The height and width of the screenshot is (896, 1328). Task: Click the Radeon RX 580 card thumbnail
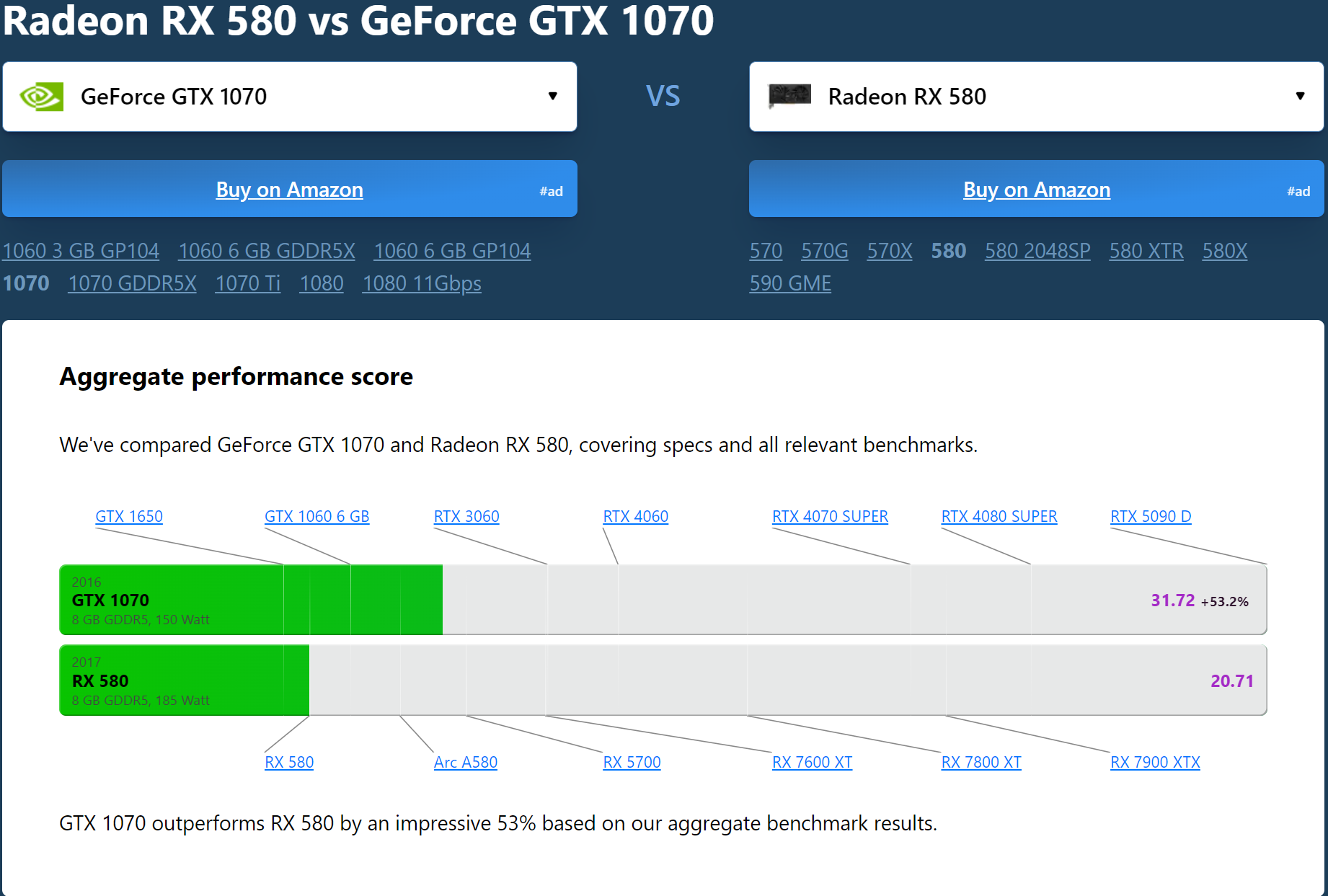(x=789, y=96)
